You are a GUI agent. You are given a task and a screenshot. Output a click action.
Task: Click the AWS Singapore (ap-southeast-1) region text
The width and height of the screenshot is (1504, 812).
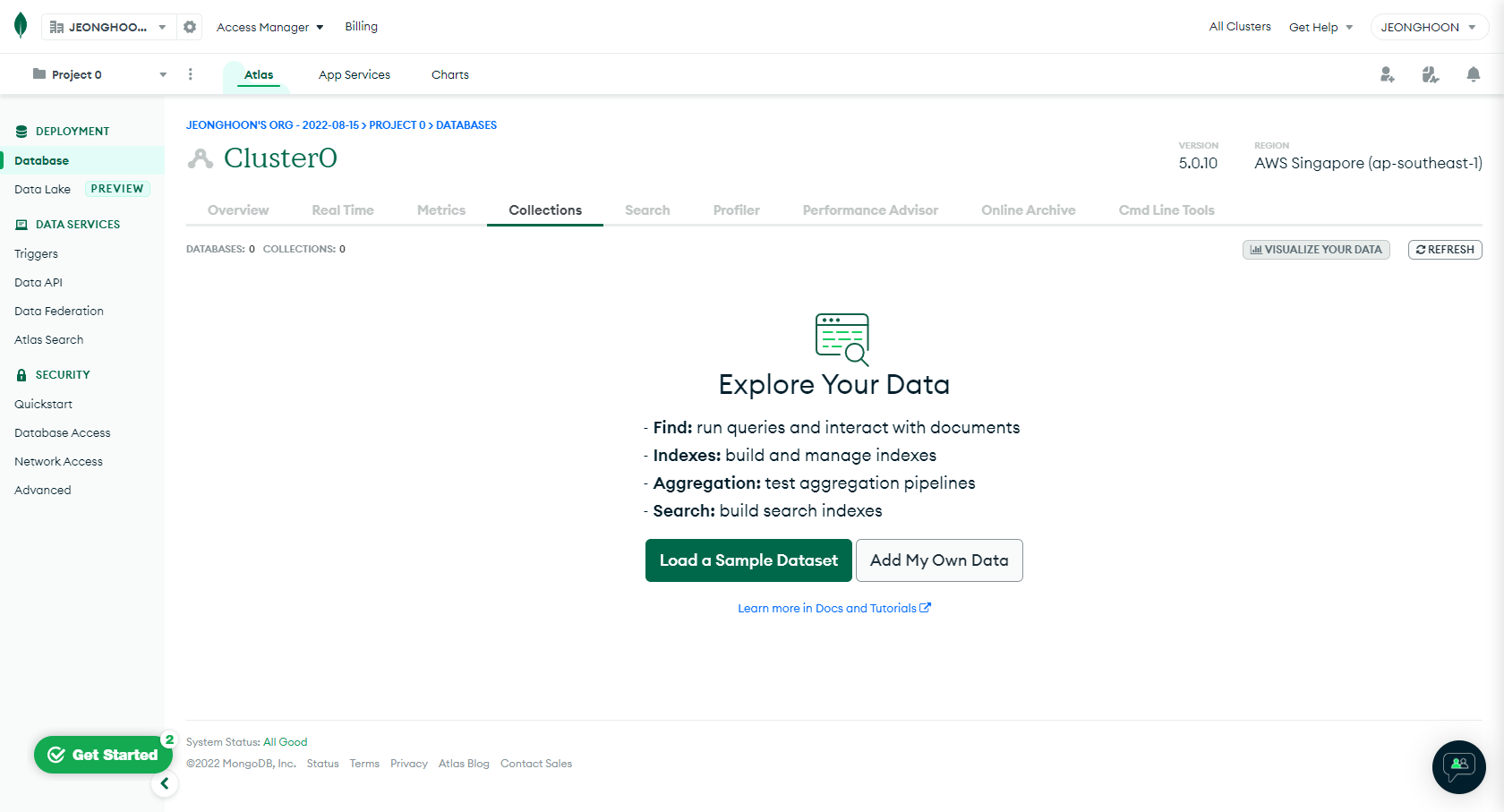tap(1368, 163)
